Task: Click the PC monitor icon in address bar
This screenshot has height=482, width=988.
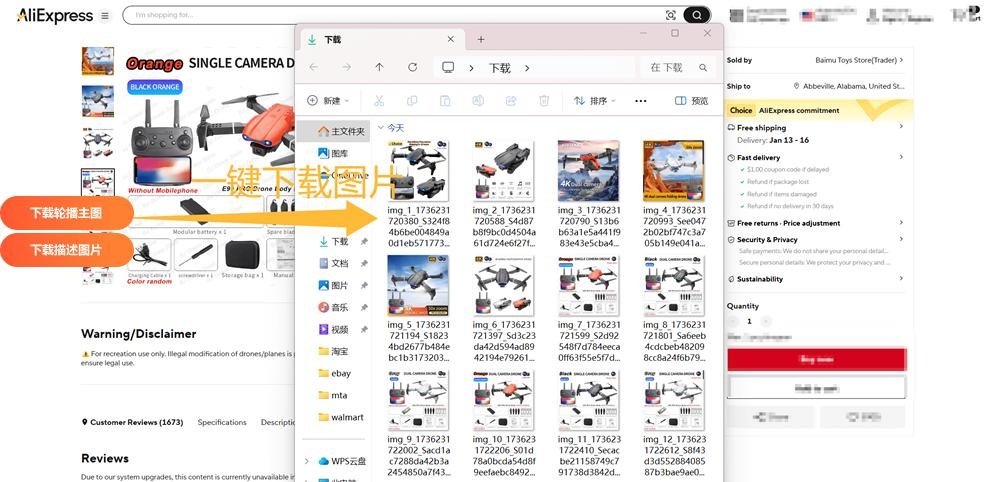Action: (448, 67)
